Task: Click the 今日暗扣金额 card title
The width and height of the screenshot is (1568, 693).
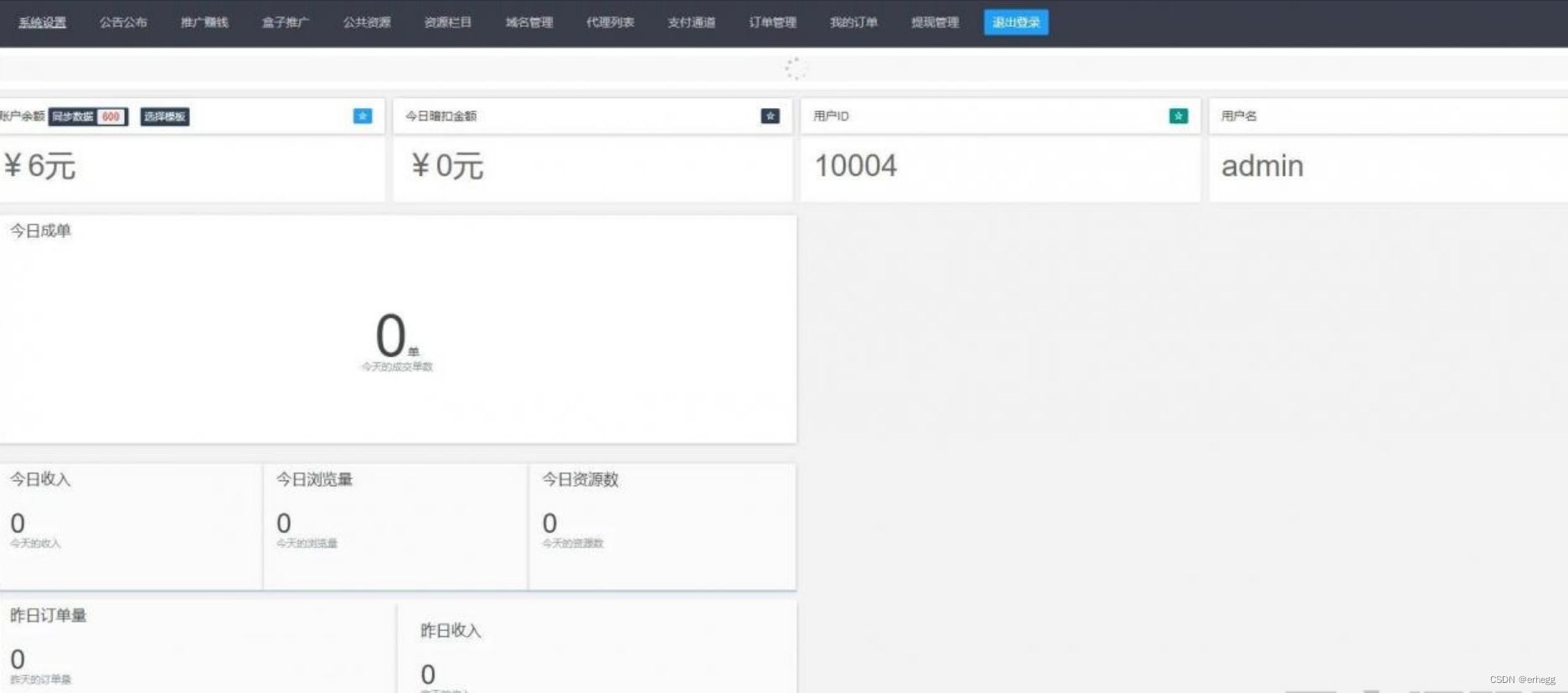Action: click(441, 116)
